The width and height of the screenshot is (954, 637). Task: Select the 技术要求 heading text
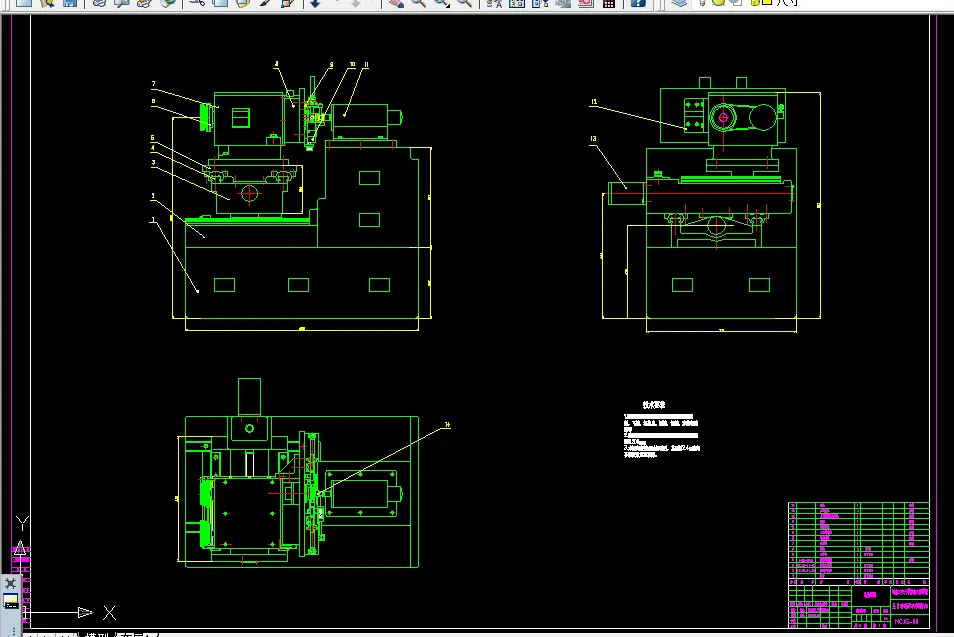click(654, 405)
